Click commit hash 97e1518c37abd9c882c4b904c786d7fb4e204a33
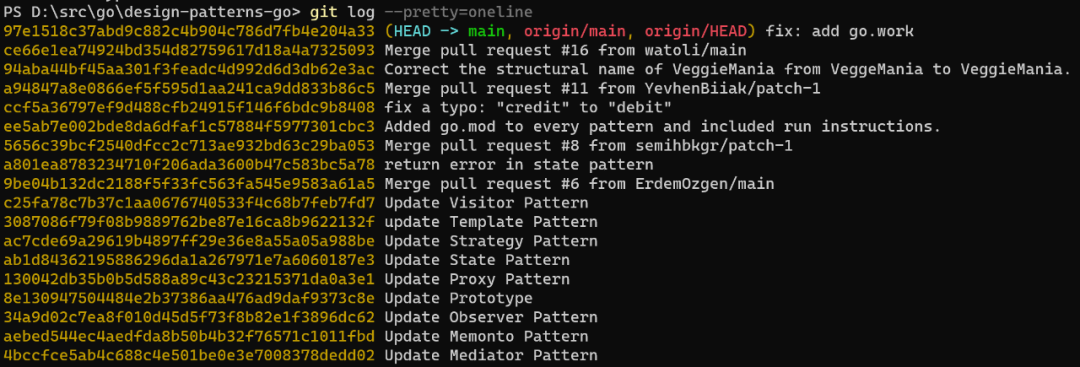 [x=189, y=31]
